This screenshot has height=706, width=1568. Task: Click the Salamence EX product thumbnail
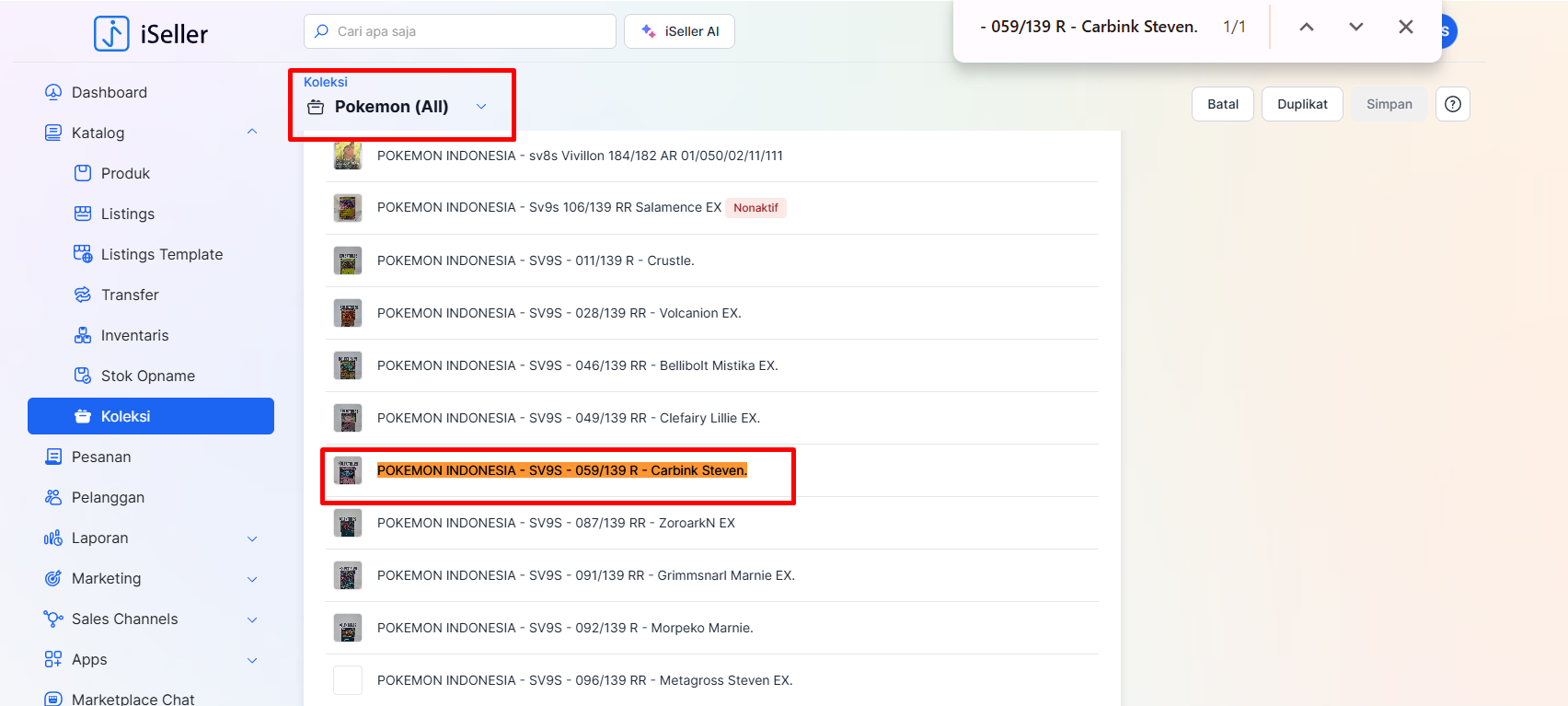[x=348, y=208]
